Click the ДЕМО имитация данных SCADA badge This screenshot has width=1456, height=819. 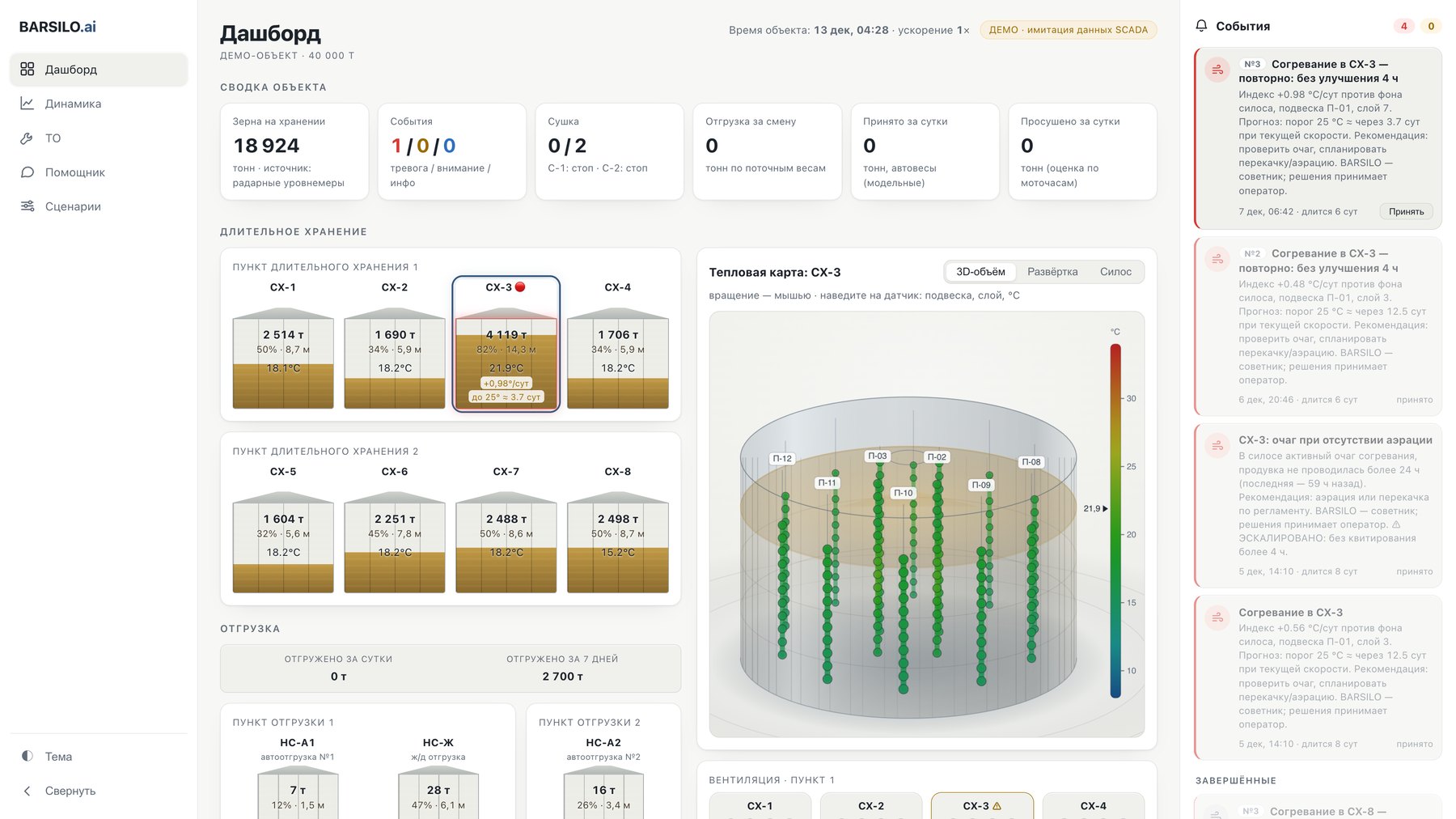[x=1069, y=30]
